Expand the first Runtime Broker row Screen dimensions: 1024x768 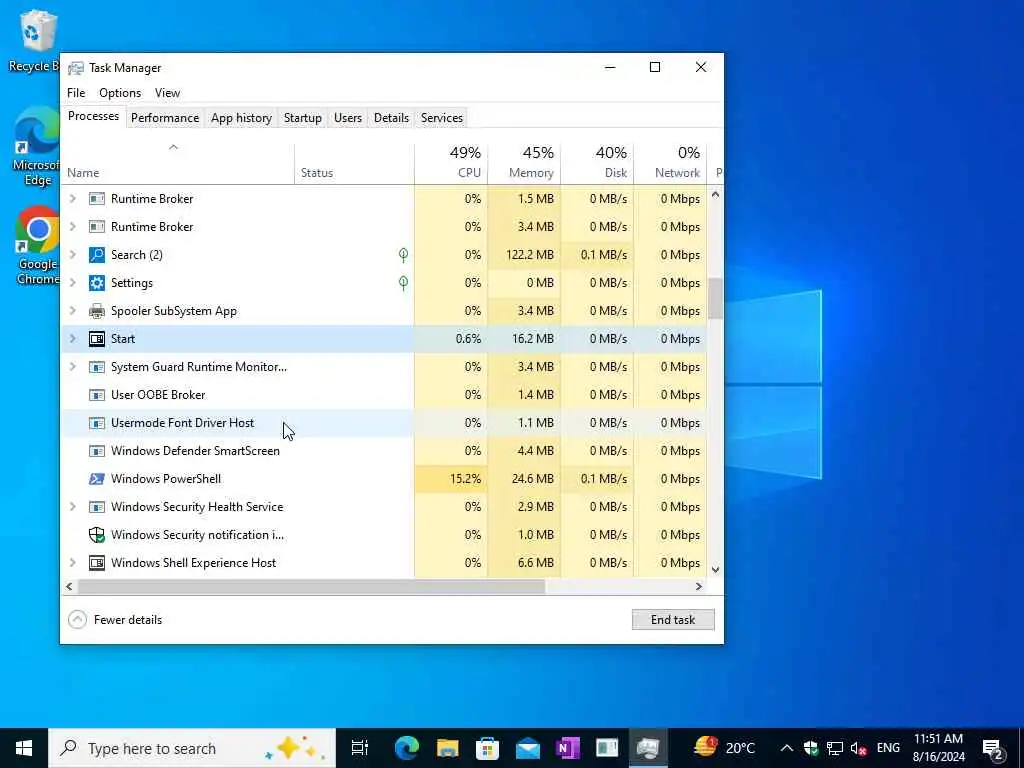73,199
